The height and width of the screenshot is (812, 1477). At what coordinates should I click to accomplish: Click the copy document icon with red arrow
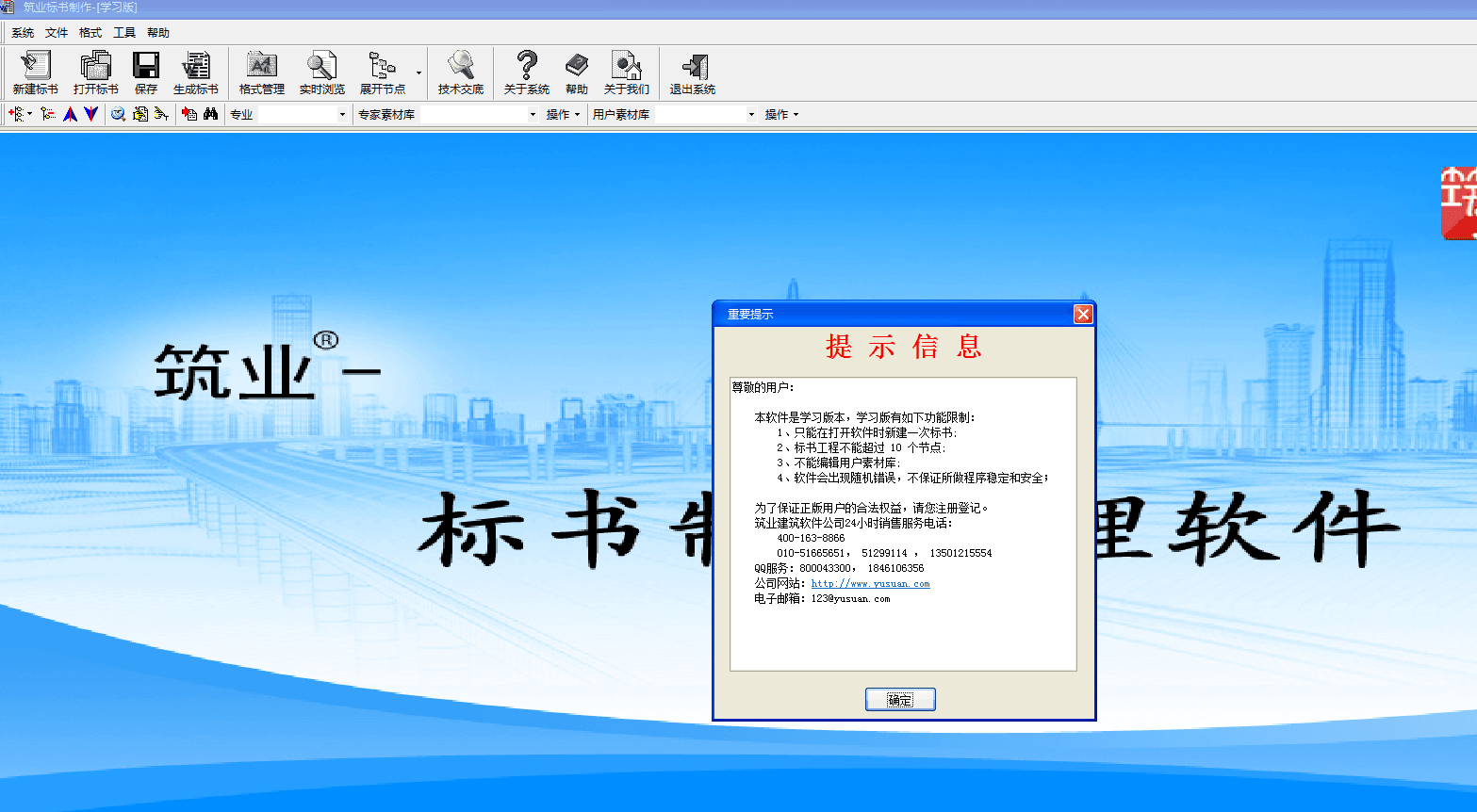click(189, 114)
